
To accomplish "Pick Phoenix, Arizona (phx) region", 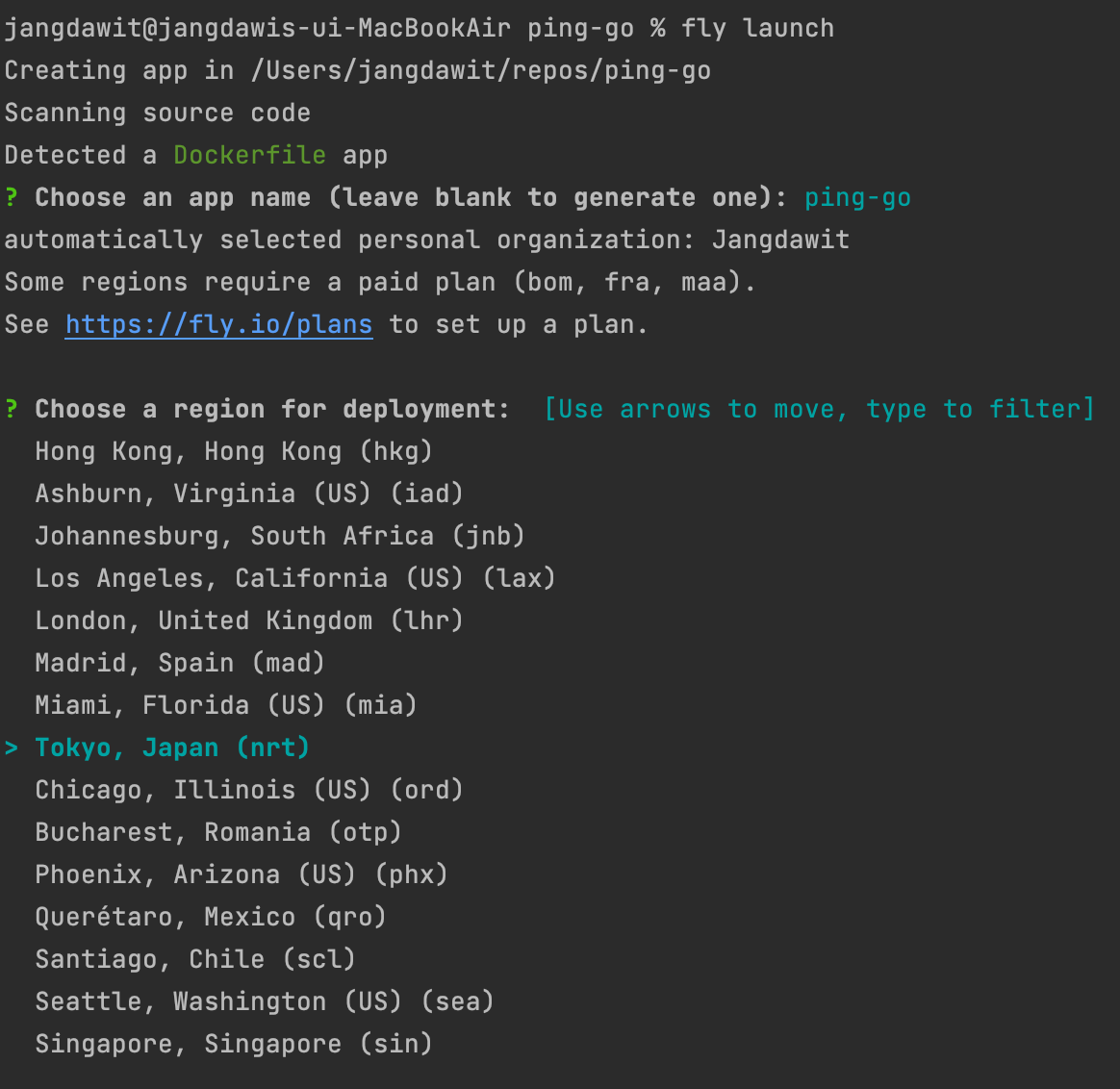I will [242, 874].
